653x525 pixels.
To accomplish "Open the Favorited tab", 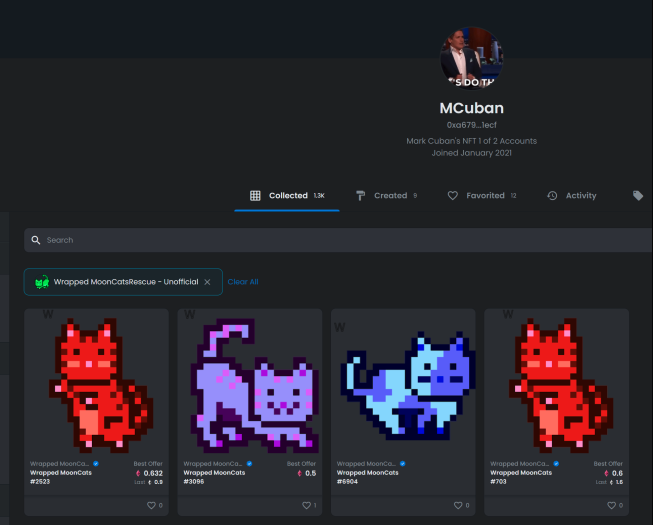I will [482, 196].
